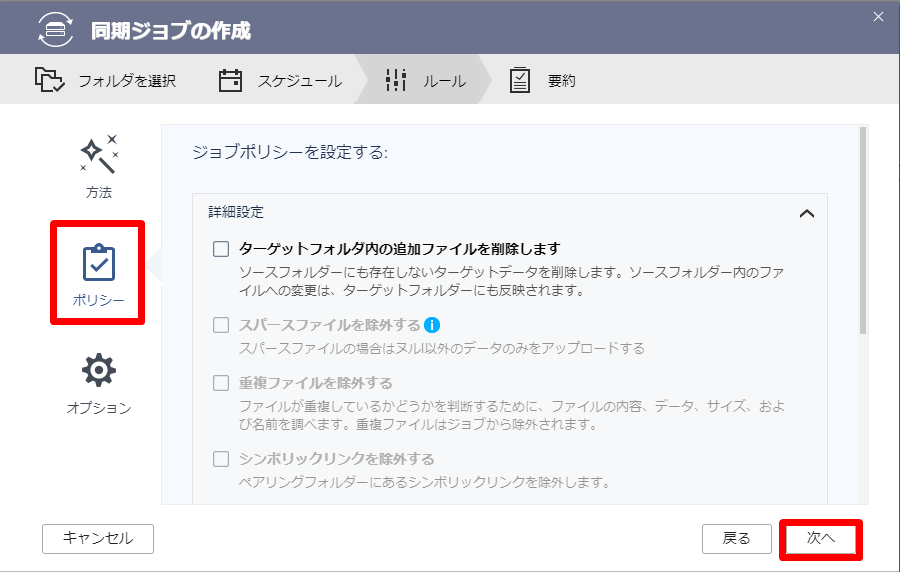
Task: Click the ルール sliders icon
Action: 395,80
